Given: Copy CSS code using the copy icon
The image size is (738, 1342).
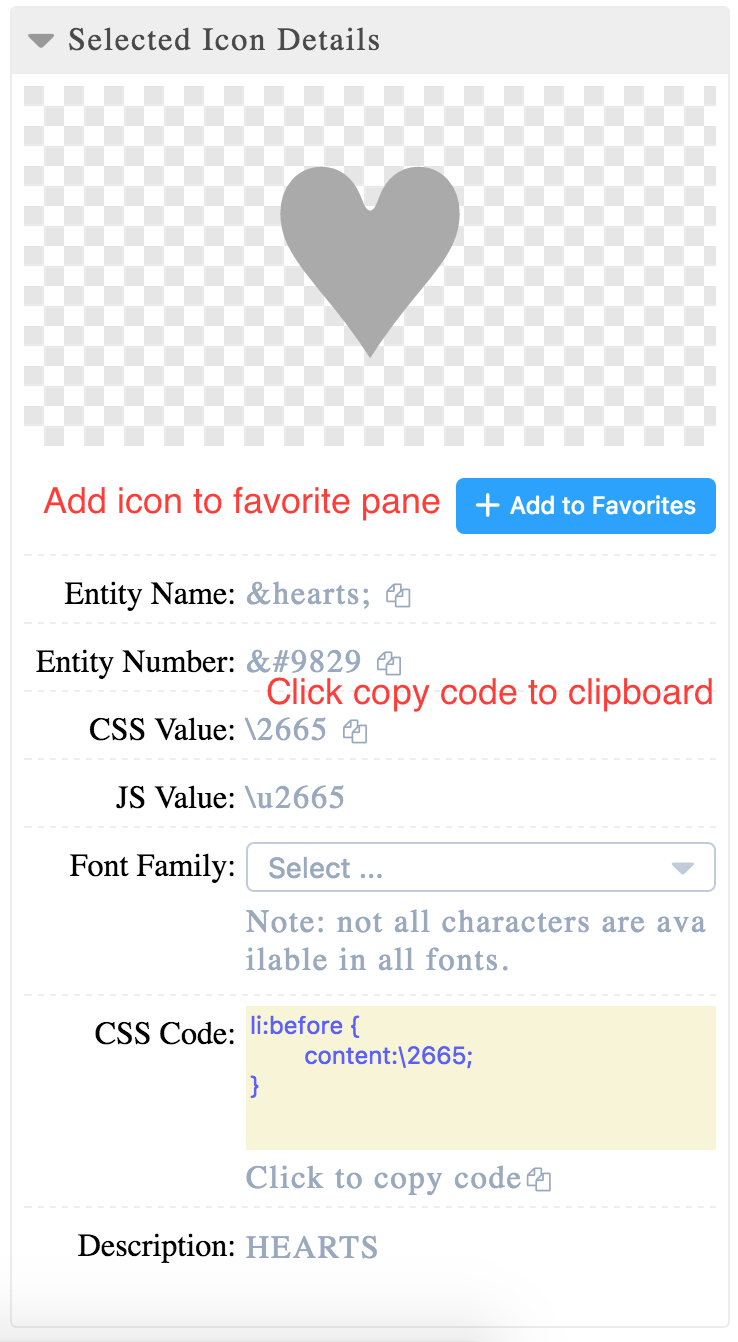Looking at the screenshot, I should coord(539,1179).
